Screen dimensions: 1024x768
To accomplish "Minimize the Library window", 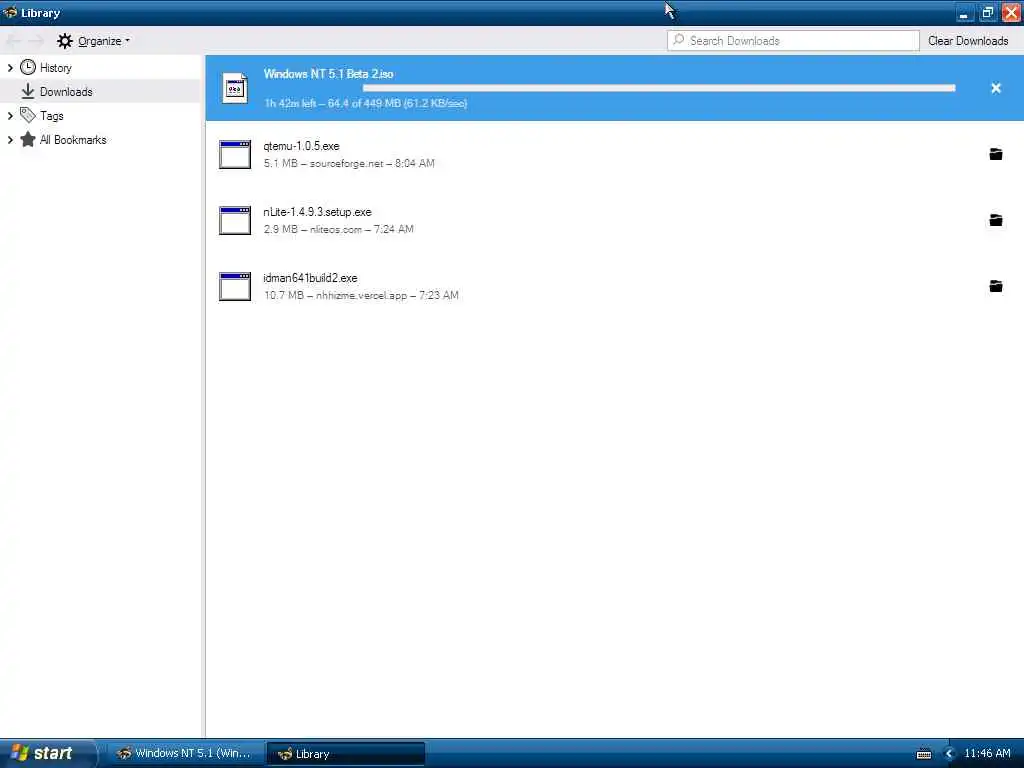I will (x=964, y=12).
